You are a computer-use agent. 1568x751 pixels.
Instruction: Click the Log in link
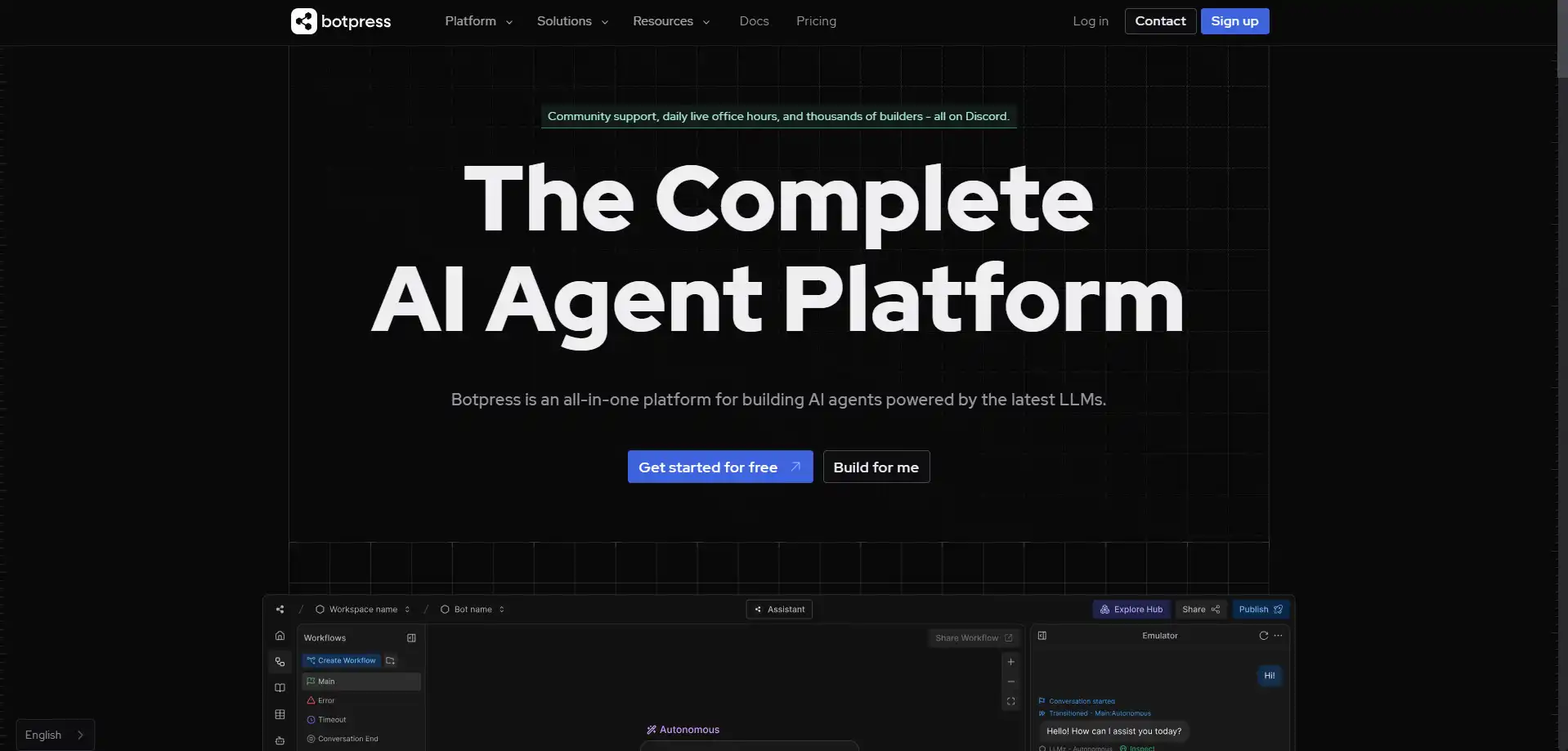(1091, 21)
